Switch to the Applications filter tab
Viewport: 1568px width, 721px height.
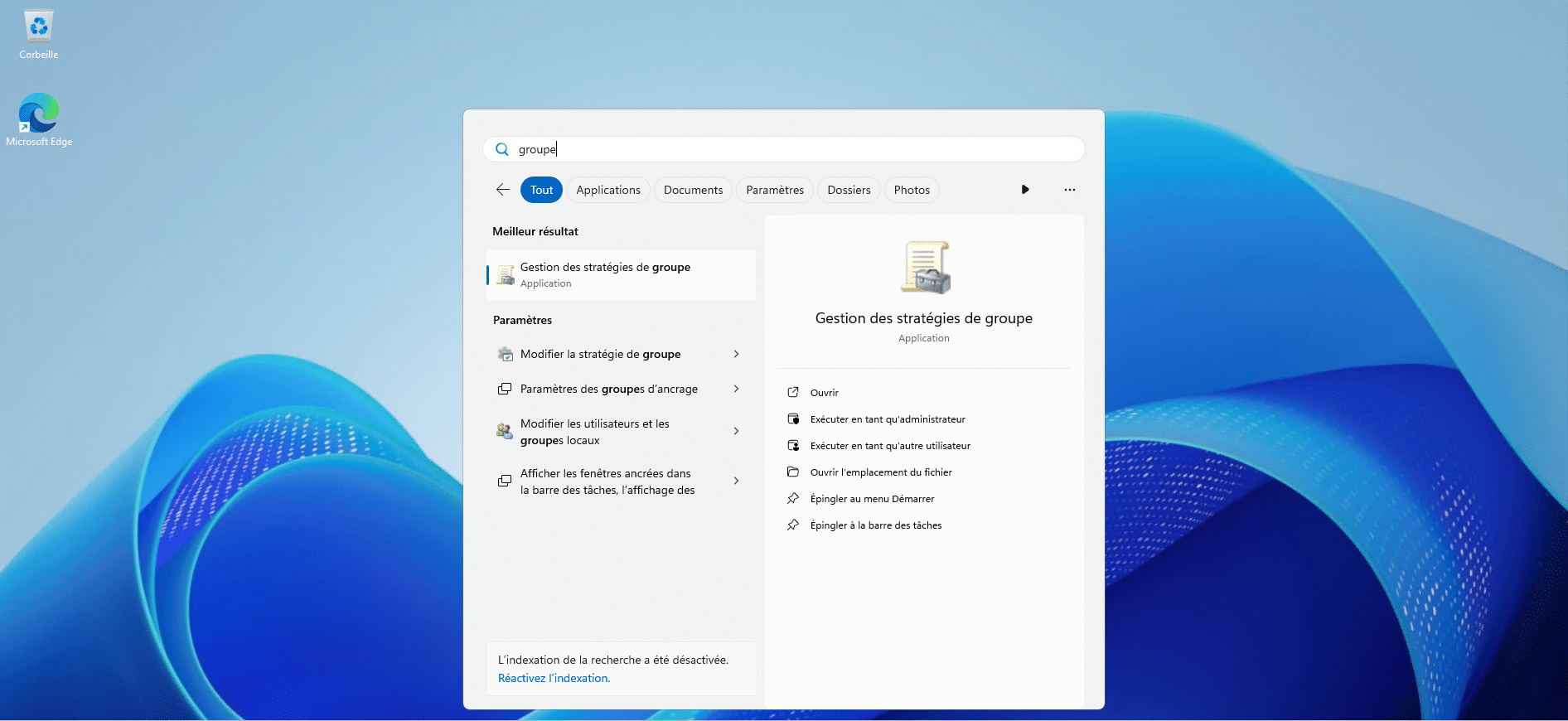point(607,190)
